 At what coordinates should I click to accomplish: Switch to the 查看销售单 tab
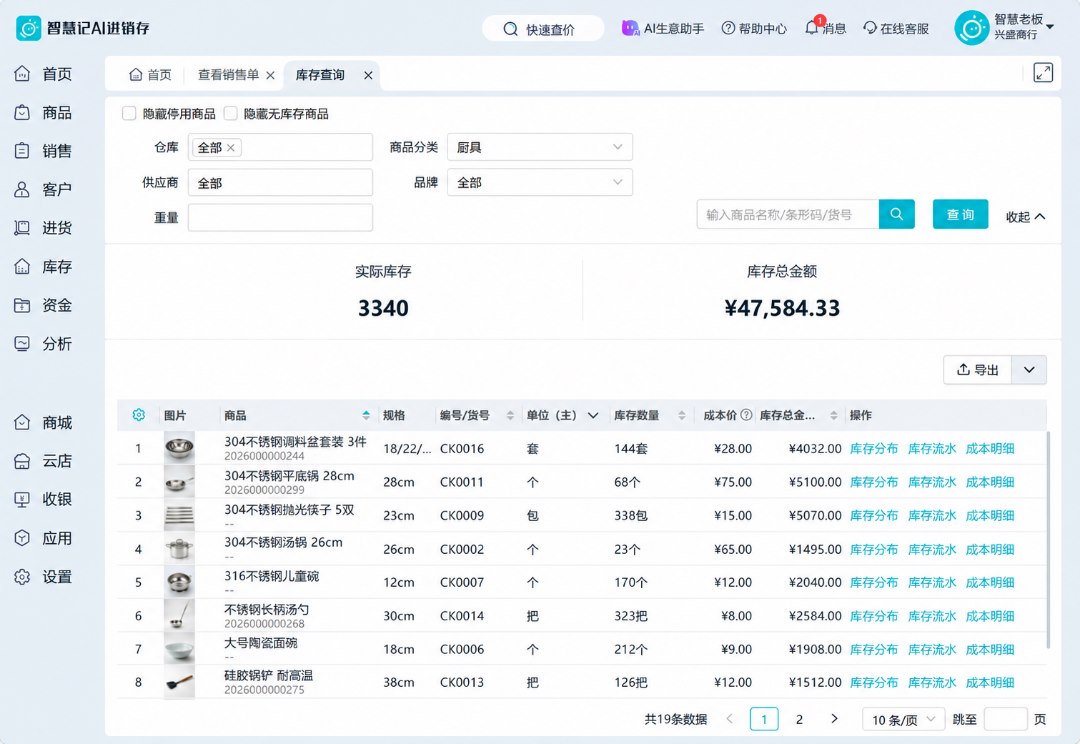228,74
